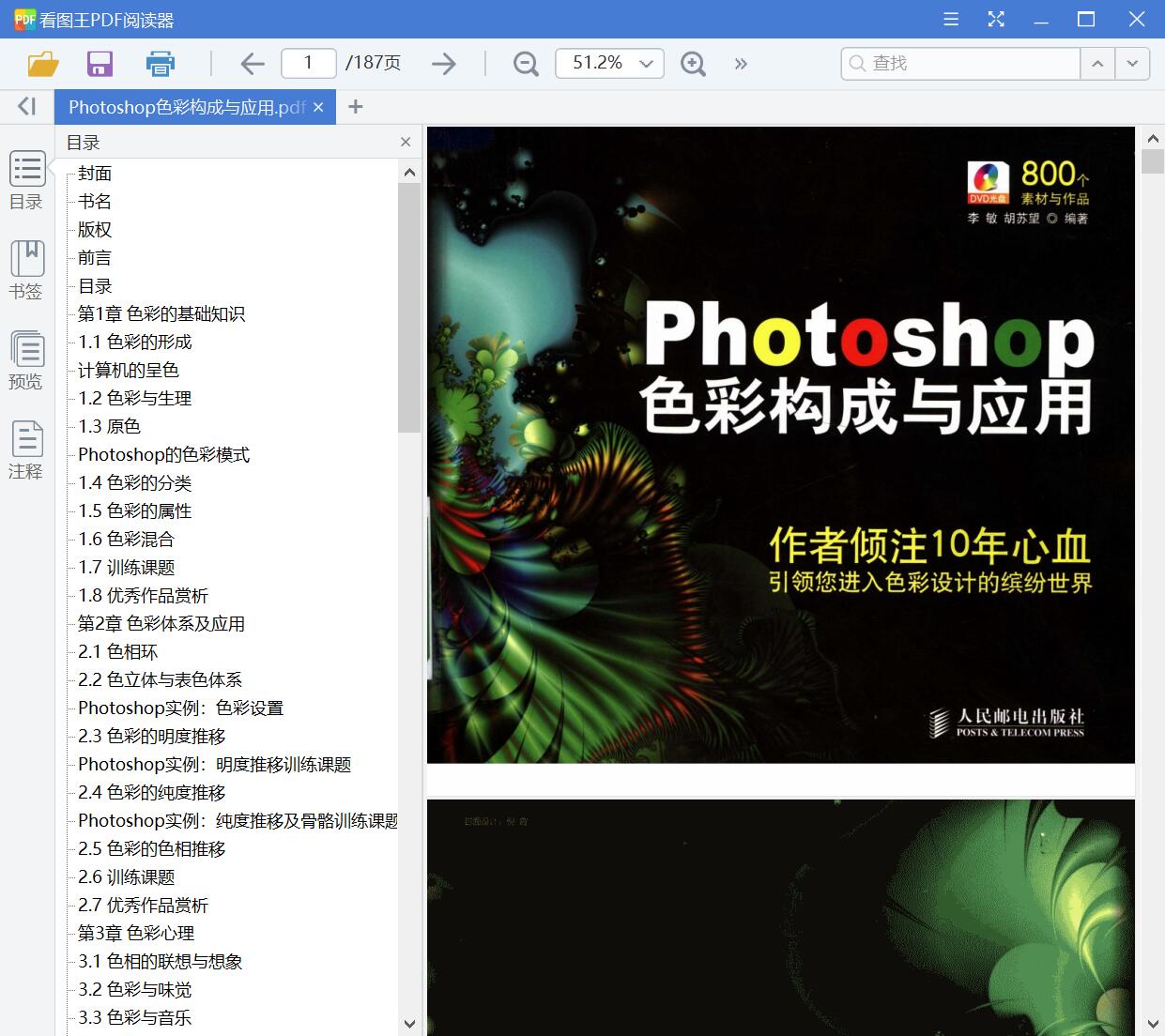1165x1036 pixels.
Task: Jump to 版权 in the outline
Action: [95, 229]
